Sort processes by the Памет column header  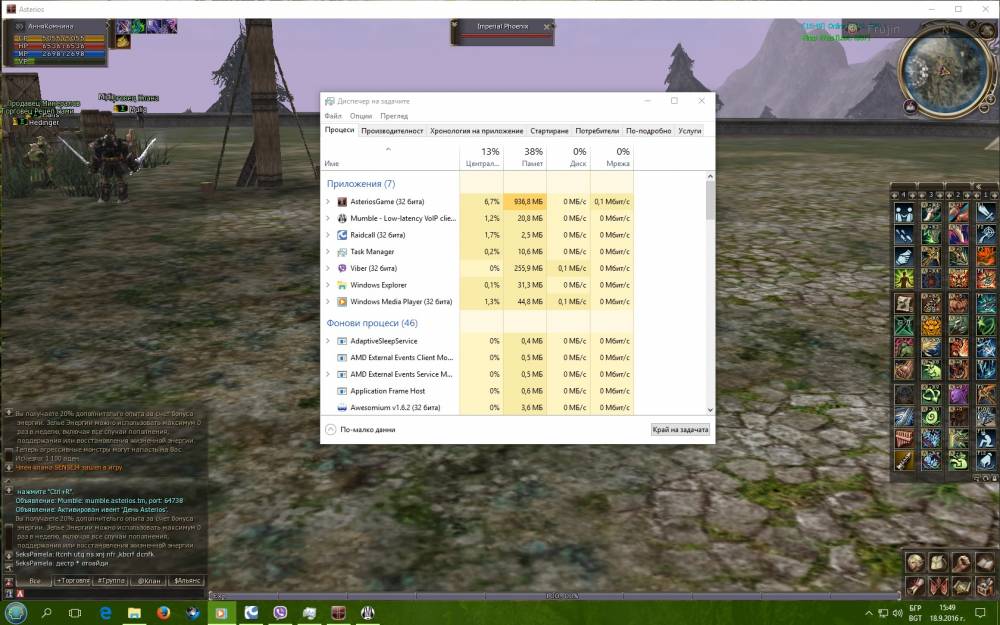tap(524, 157)
